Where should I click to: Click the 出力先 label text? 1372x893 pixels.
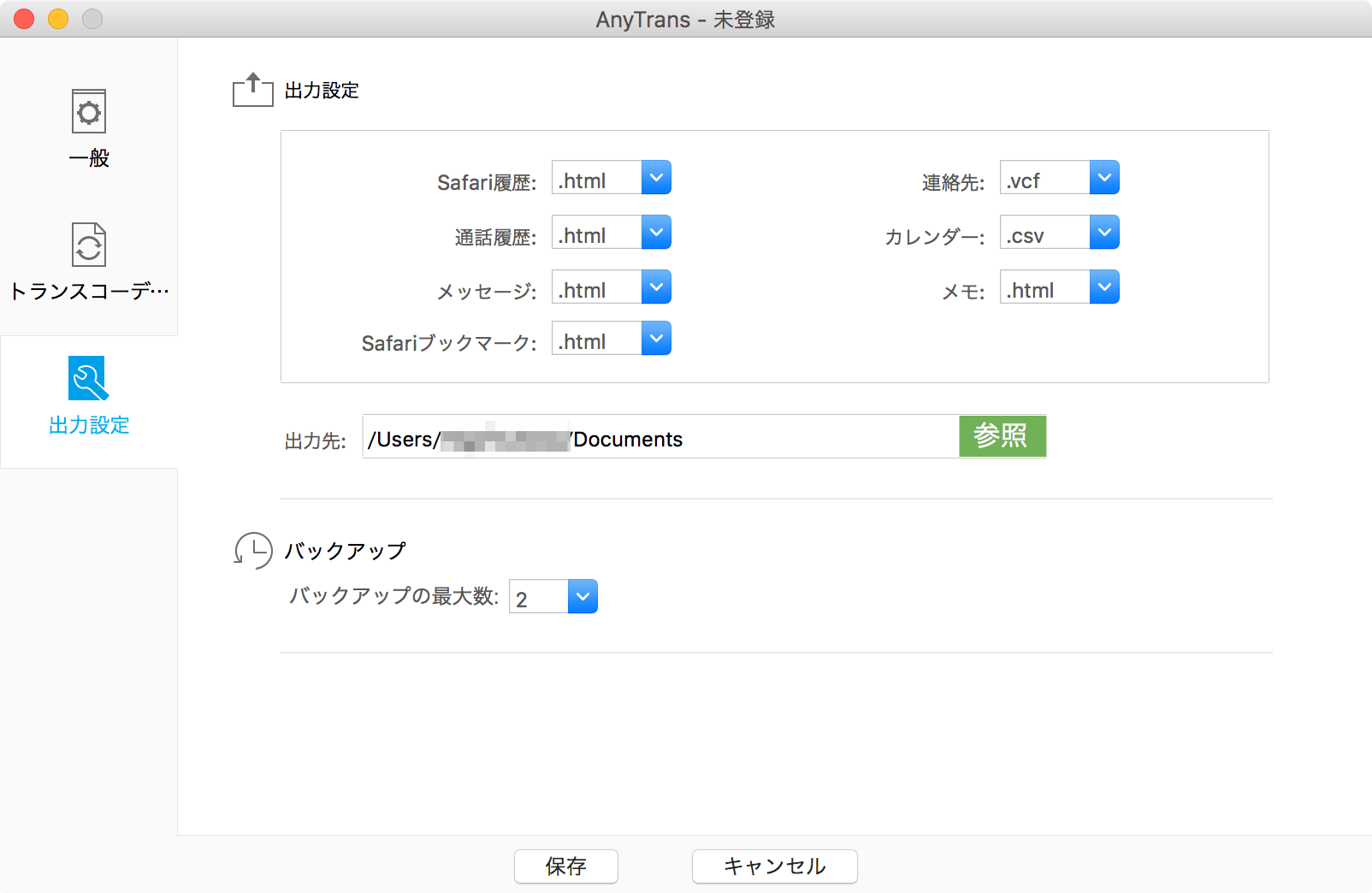click(316, 441)
